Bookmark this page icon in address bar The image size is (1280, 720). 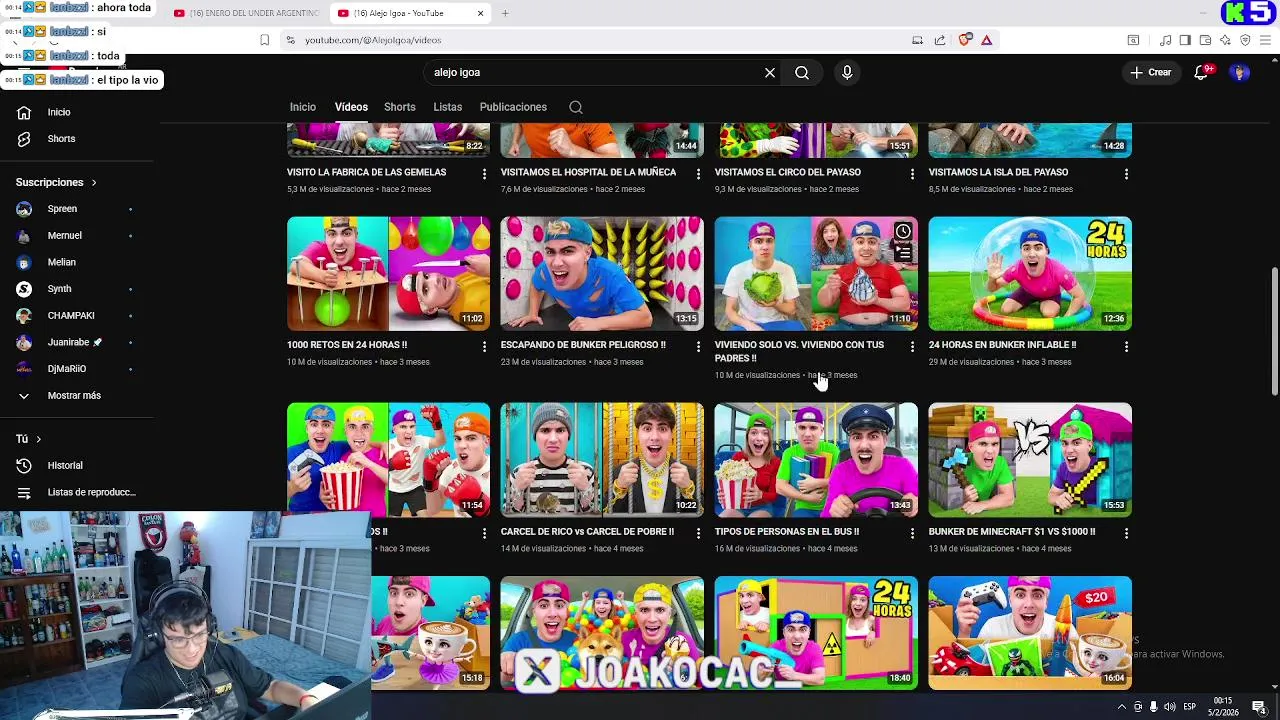264,40
